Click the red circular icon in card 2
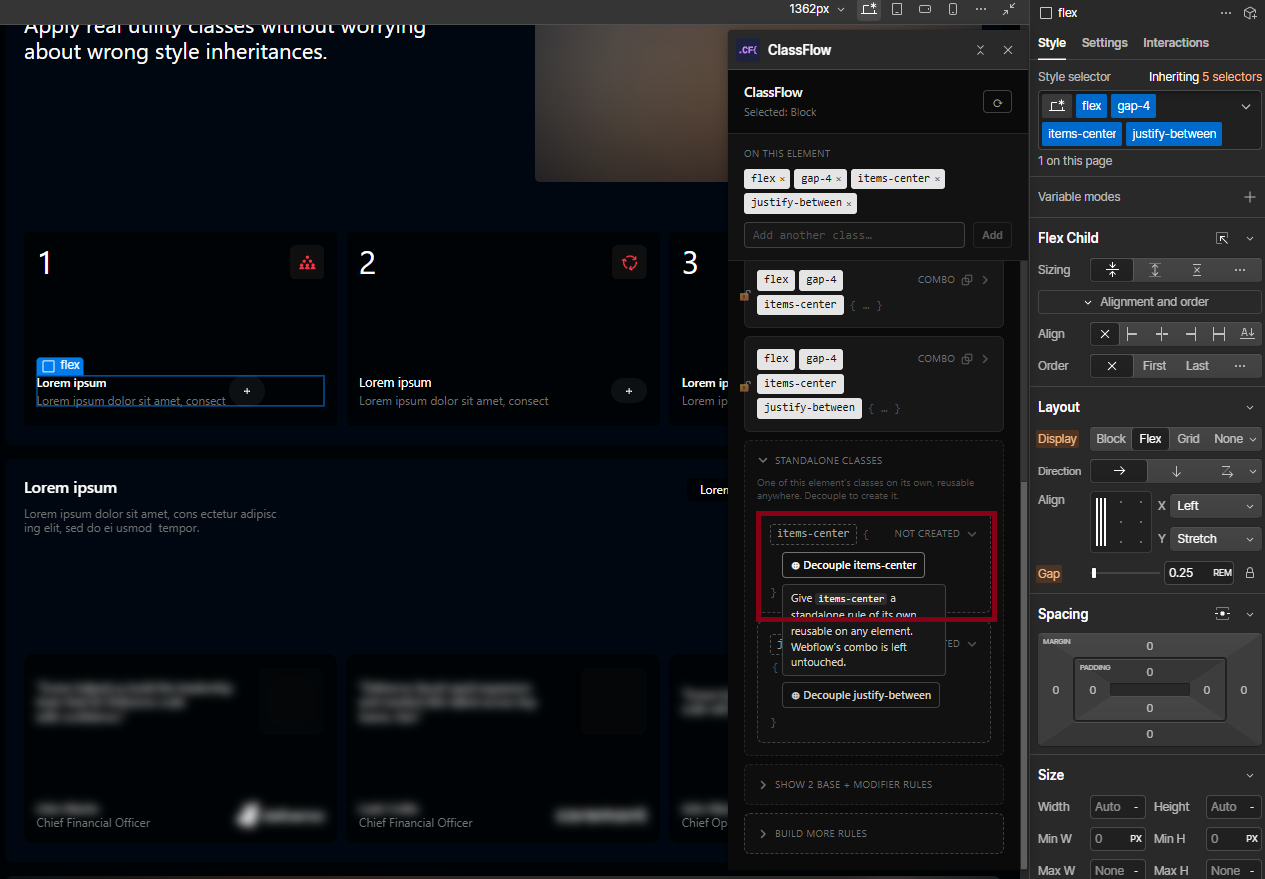Image resolution: width=1265 pixels, height=879 pixels. coord(630,263)
